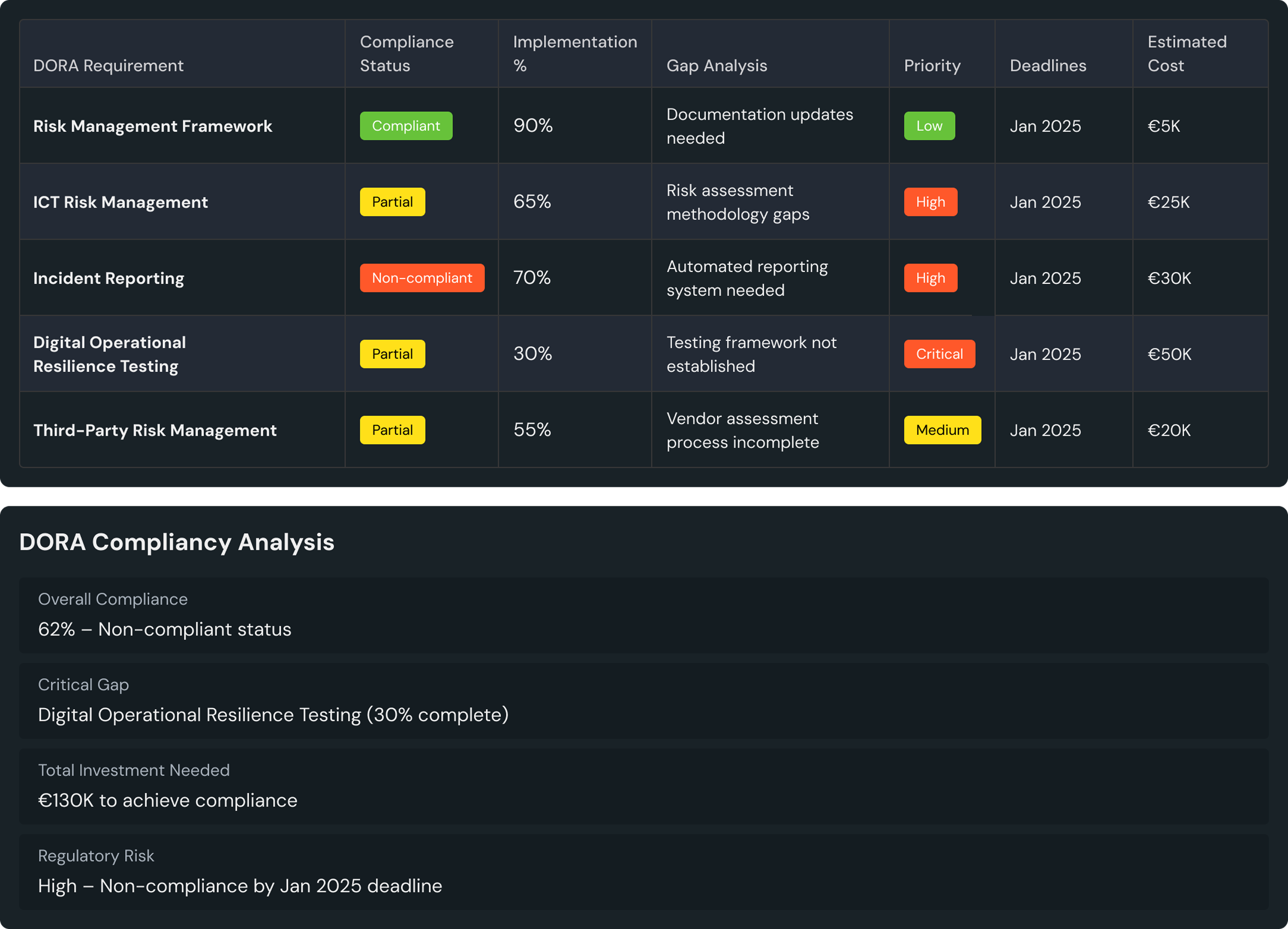Click the Estimated Cost column header

(1186, 54)
